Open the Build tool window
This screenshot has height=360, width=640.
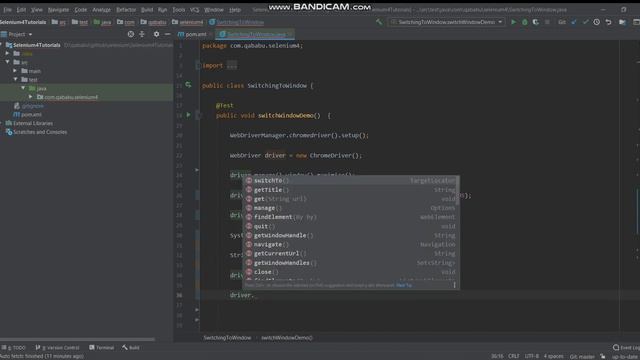(131, 347)
